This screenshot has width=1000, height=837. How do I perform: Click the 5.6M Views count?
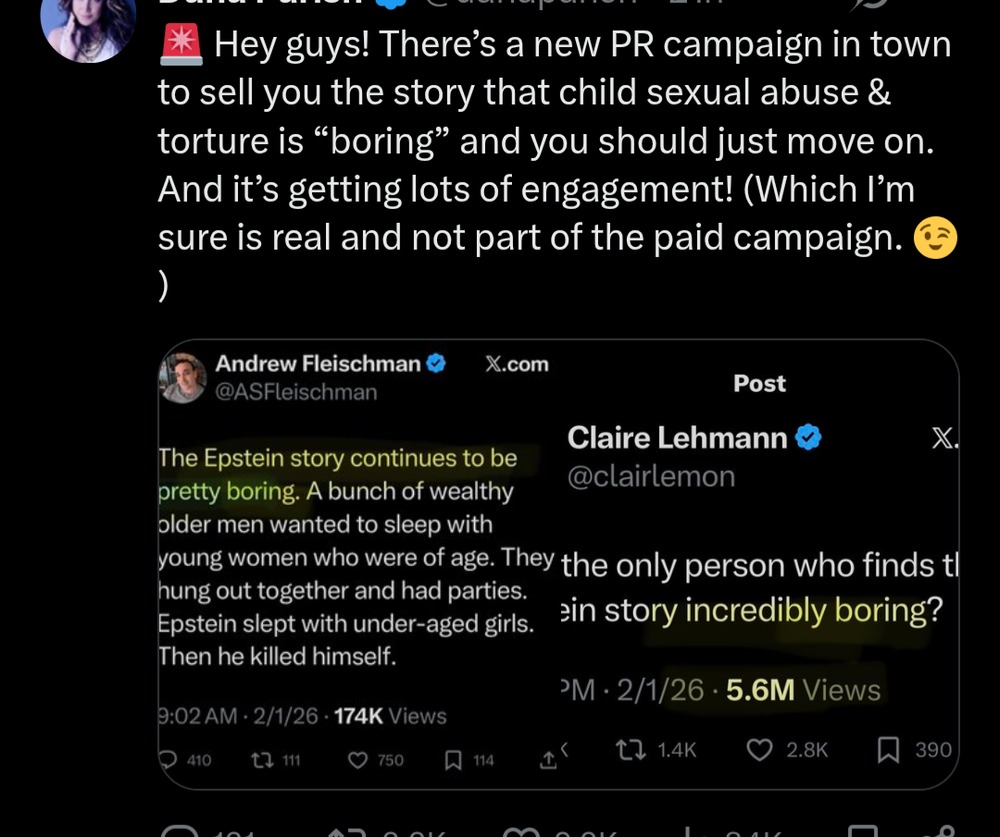pyautogui.click(x=803, y=690)
